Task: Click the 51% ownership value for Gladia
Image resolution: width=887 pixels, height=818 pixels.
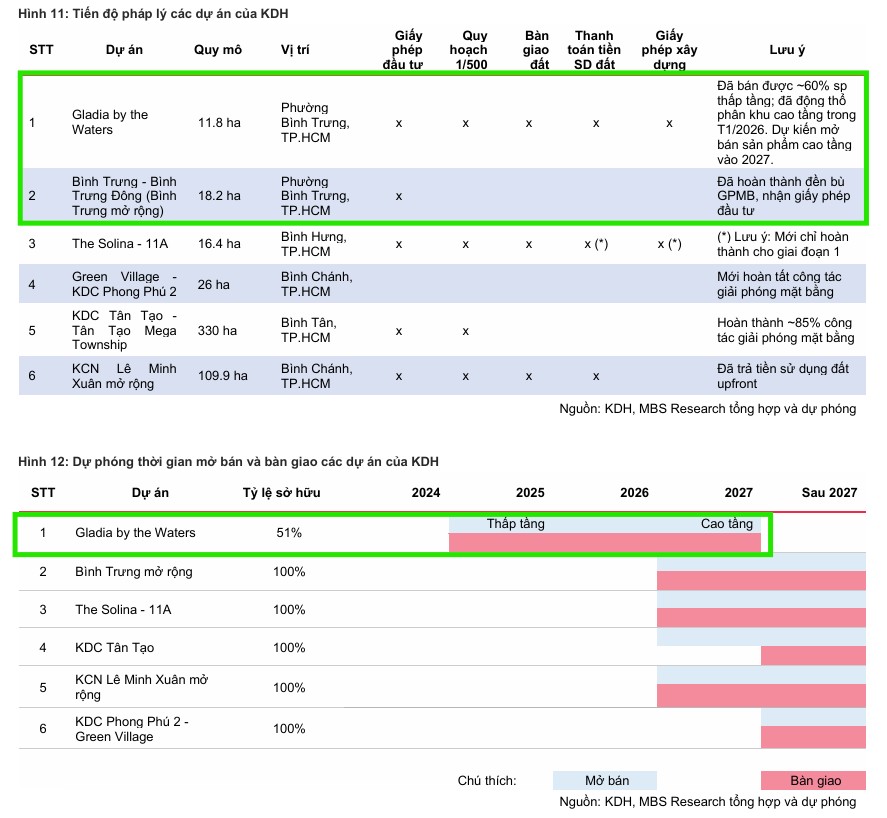Action: tap(289, 533)
